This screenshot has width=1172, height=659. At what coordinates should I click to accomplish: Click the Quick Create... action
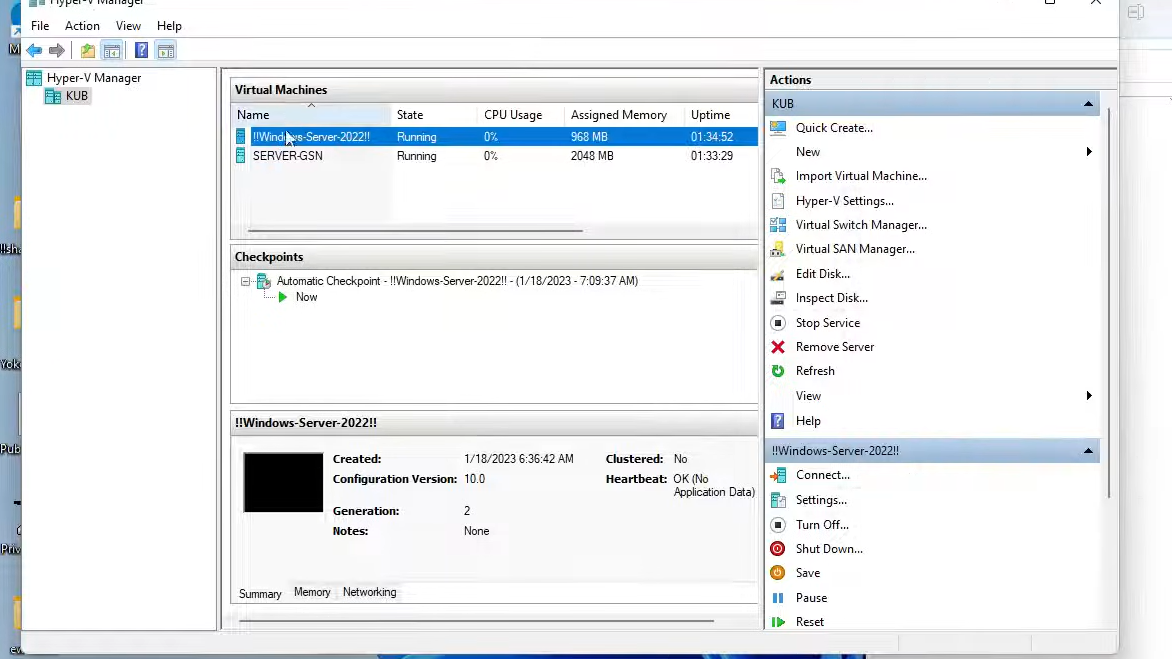(834, 128)
